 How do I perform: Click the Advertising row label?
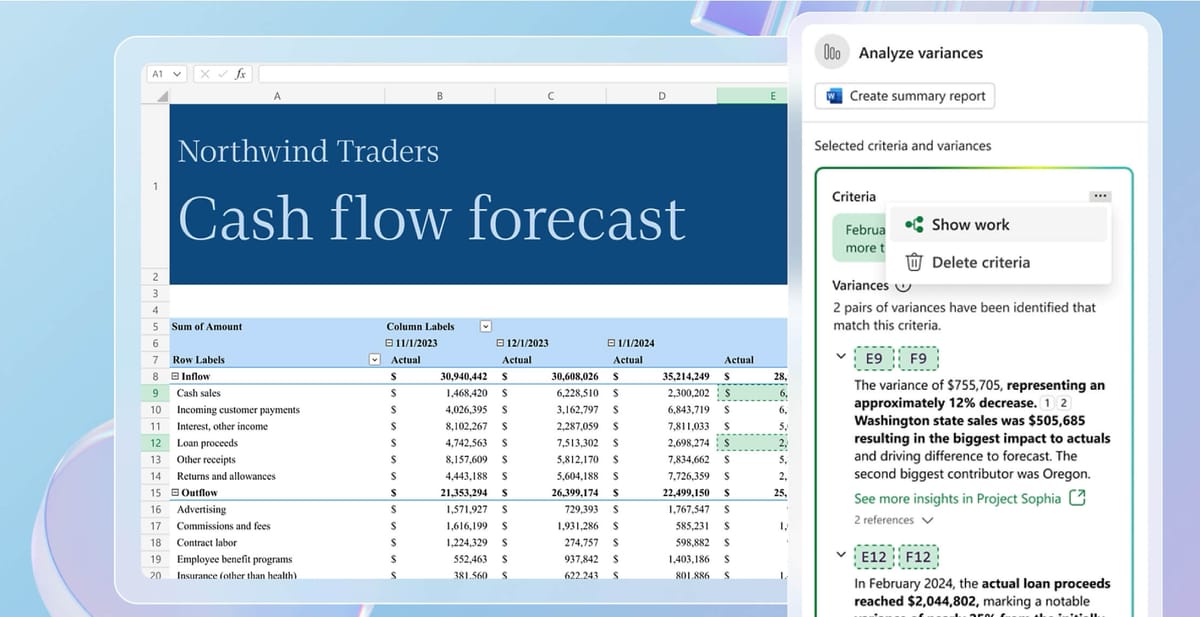201,510
